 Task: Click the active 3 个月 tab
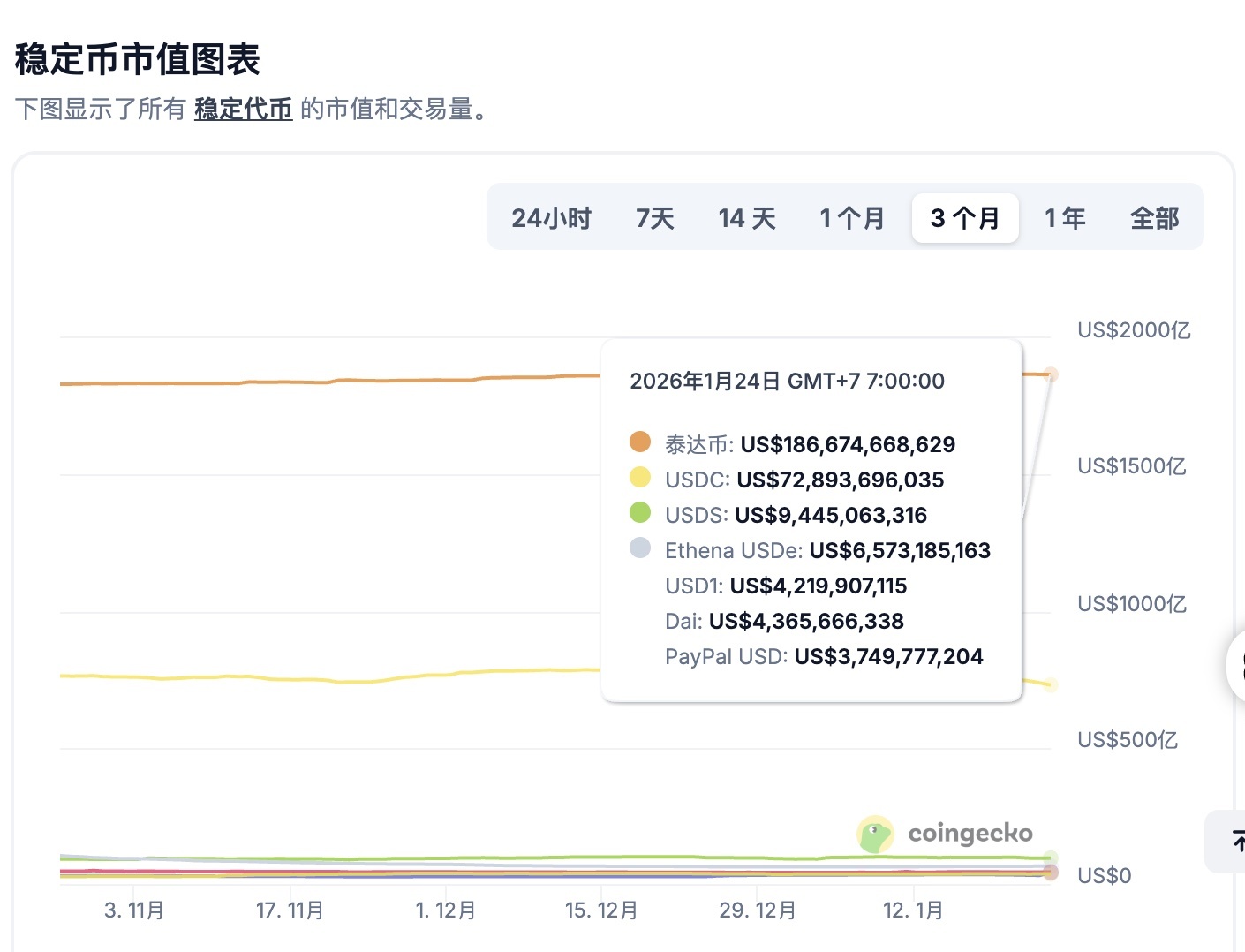tap(965, 218)
